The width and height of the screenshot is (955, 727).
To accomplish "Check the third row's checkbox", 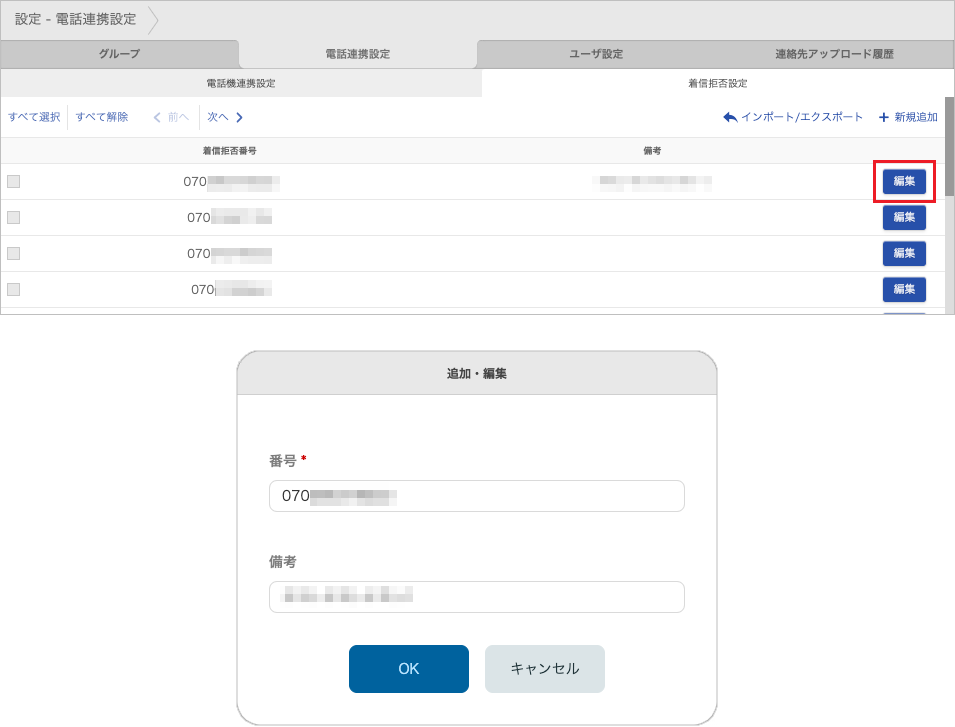I will (13, 253).
